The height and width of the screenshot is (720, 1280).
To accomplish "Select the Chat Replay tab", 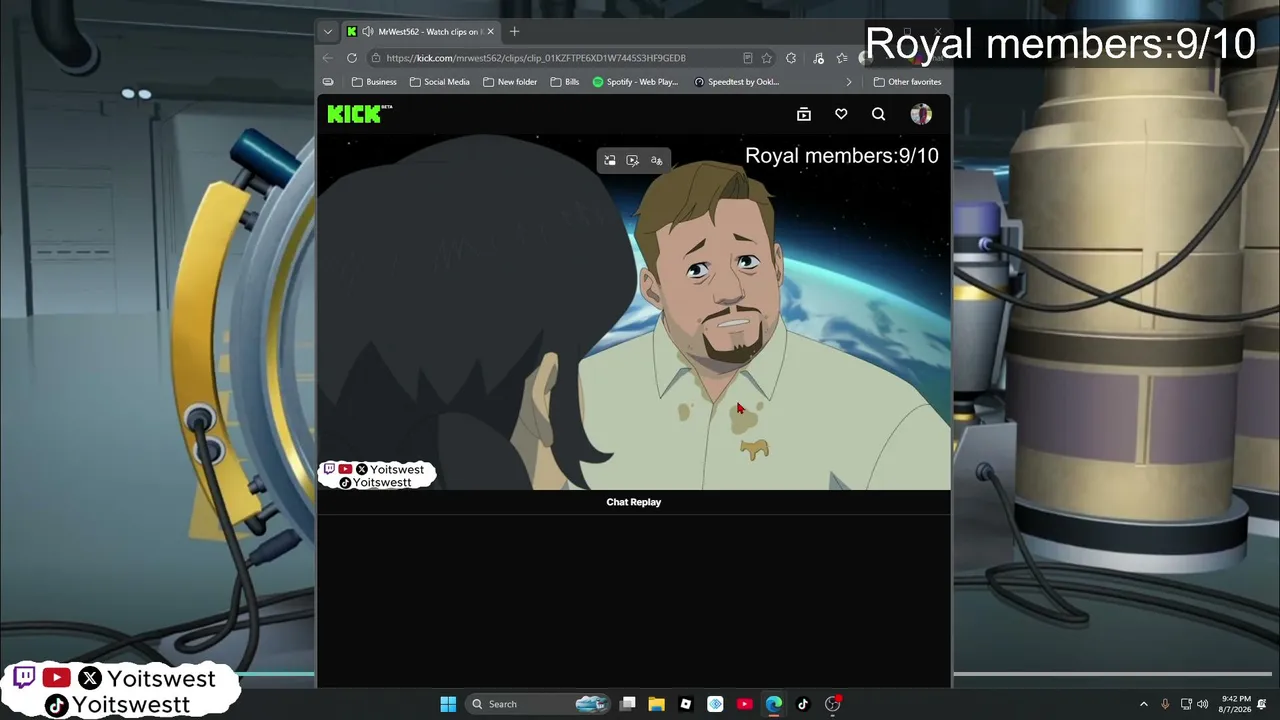I will point(634,502).
